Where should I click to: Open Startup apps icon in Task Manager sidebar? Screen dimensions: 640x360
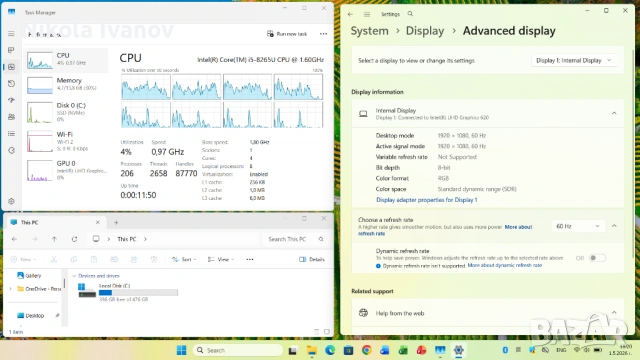[11, 100]
